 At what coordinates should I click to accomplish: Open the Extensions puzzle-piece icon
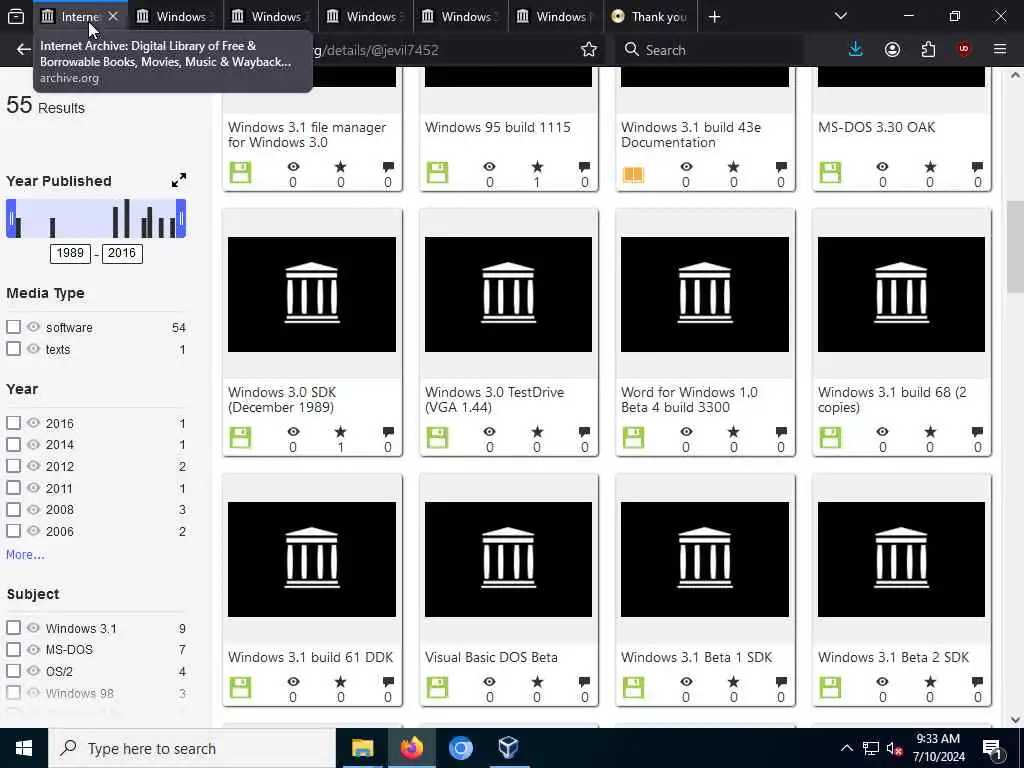point(928,50)
